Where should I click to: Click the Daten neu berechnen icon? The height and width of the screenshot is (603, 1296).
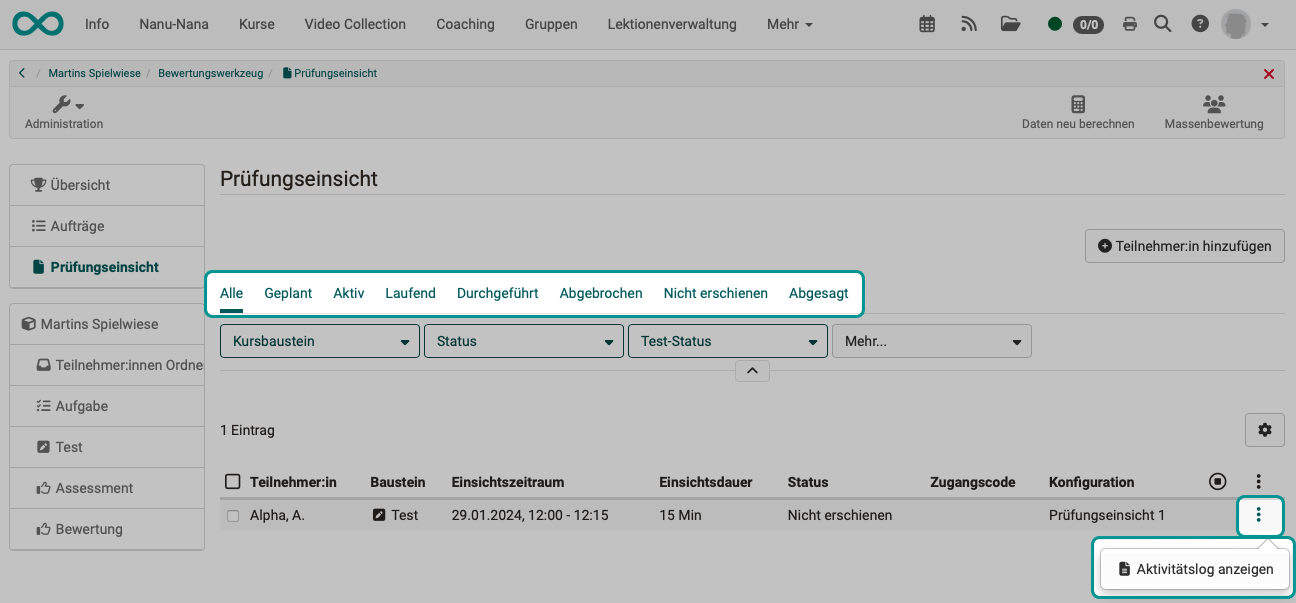1077,111
